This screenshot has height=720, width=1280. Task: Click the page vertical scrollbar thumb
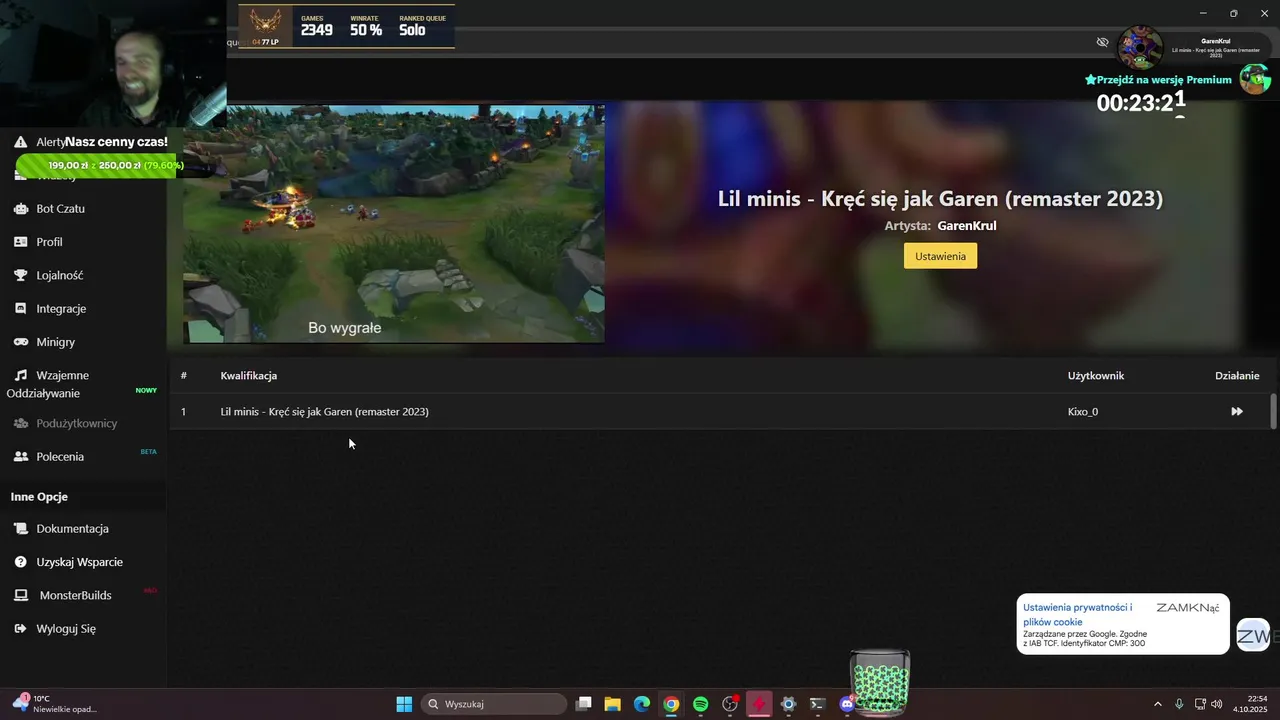point(1273,411)
